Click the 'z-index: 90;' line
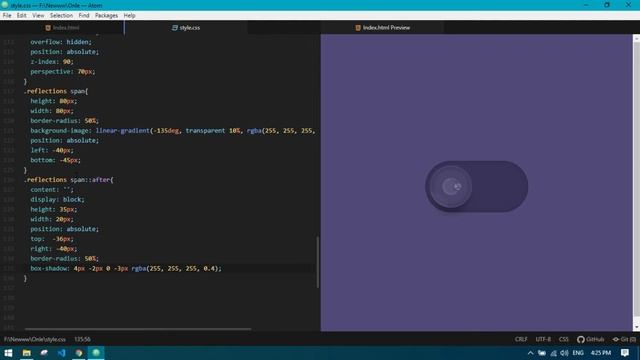This screenshot has height=360, width=640. [51, 62]
